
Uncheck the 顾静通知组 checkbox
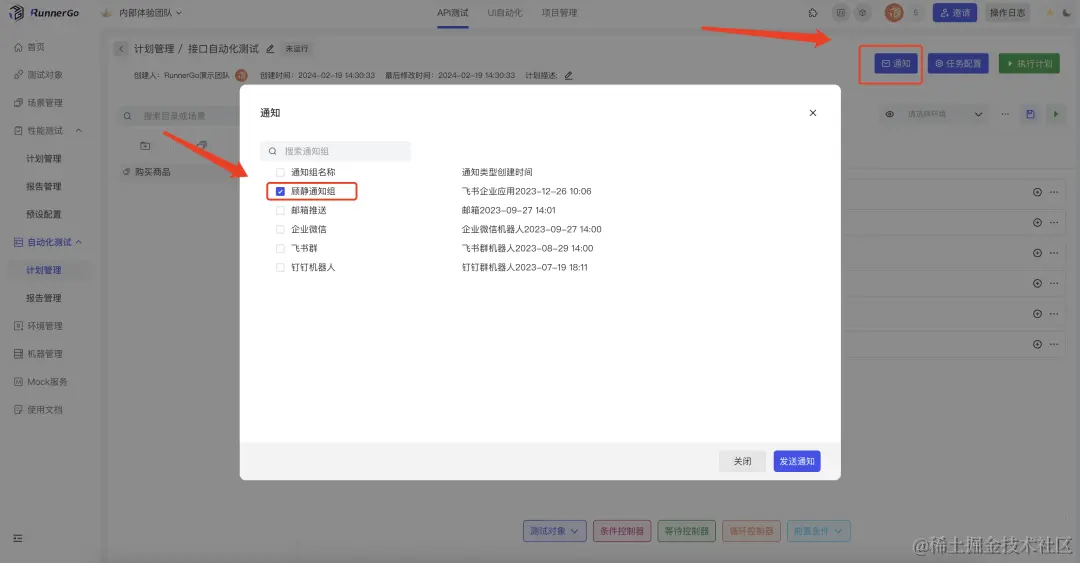pos(280,192)
